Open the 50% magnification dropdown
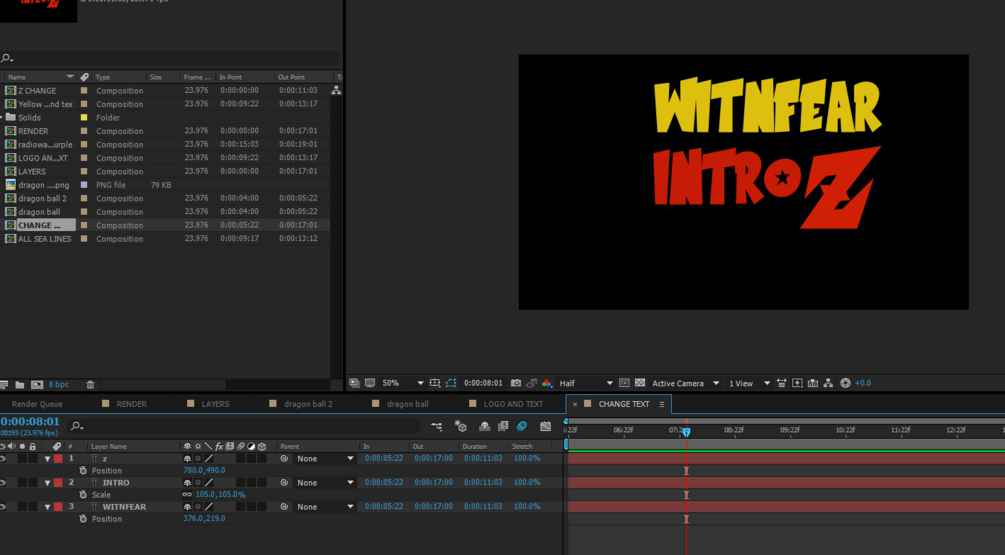Screen dimensions: 1005x555 [403, 383]
